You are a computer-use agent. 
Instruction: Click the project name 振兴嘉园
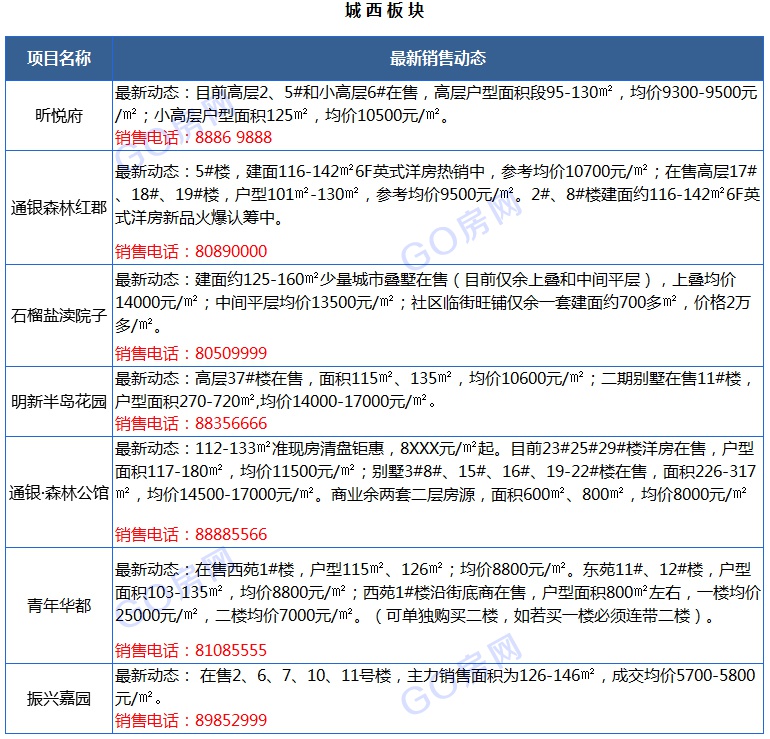pyautogui.click(x=59, y=698)
